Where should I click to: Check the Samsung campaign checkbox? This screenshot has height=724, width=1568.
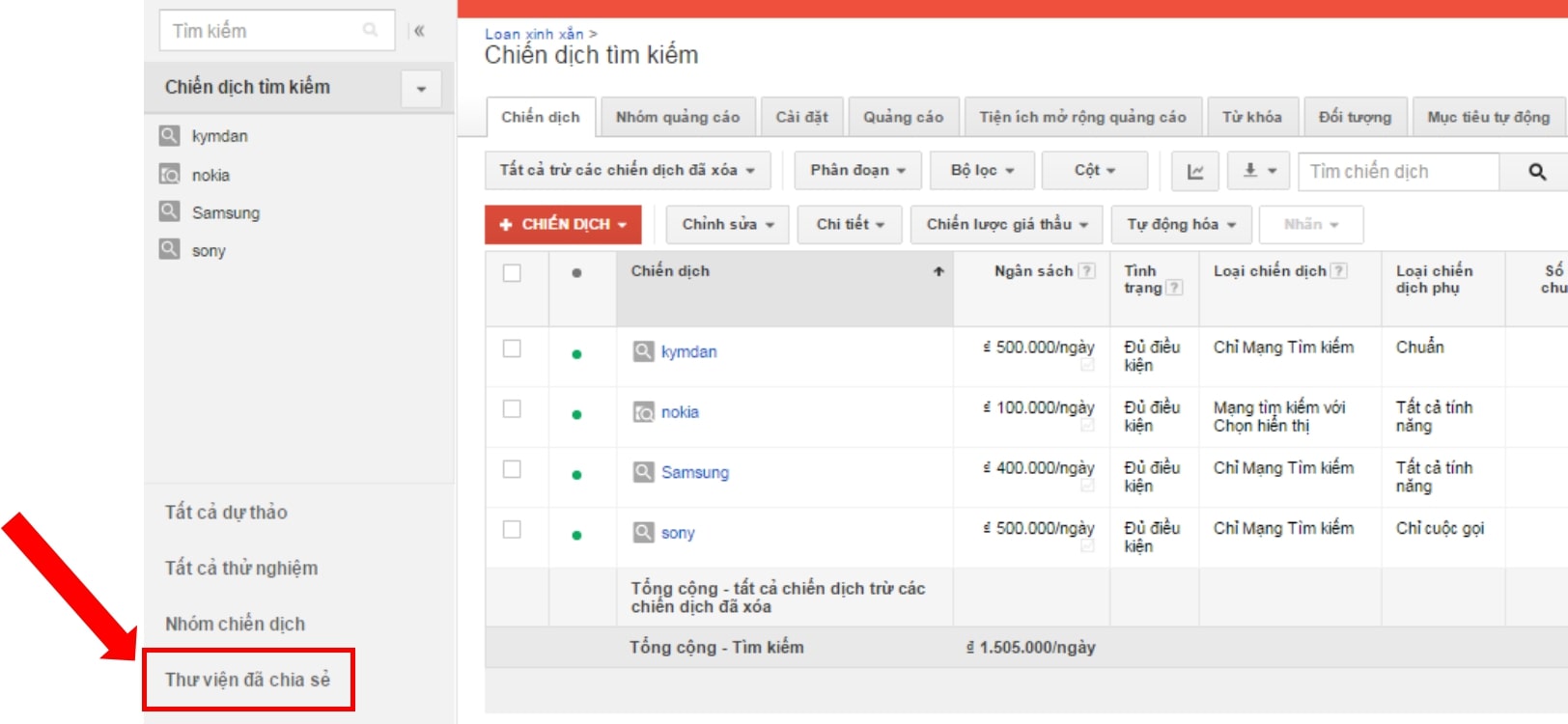pyautogui.click(x=512, y=469)
